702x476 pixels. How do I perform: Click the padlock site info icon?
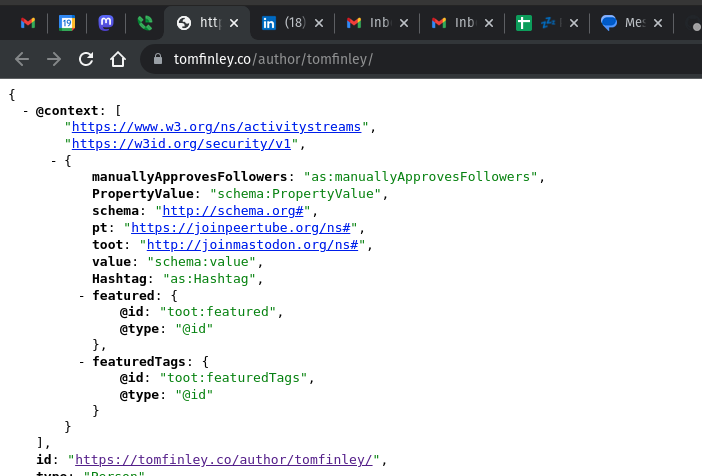tap(157, 59)
